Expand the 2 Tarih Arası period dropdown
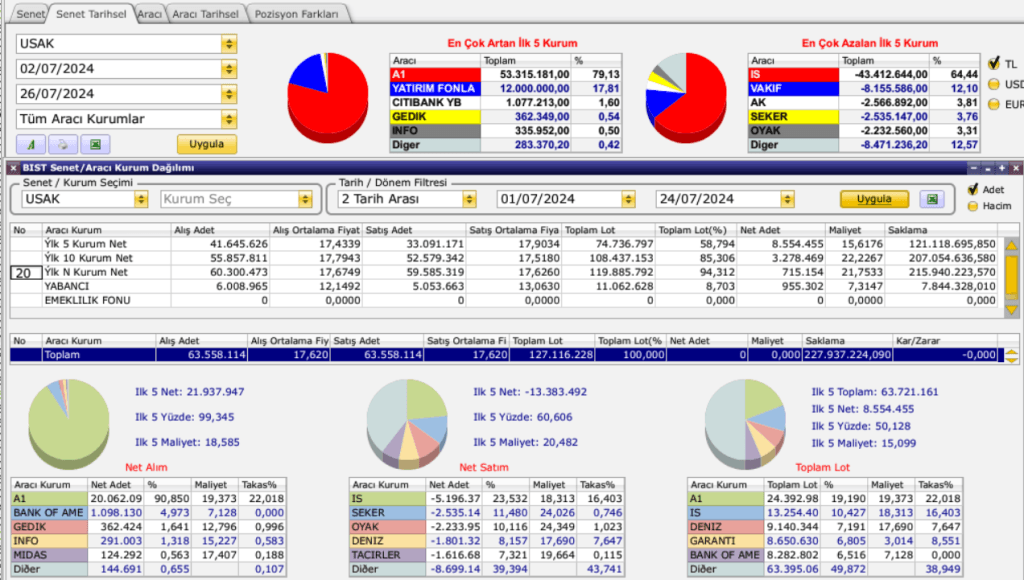The height and width of the screenshot is (580, 1024). point(469,199)
